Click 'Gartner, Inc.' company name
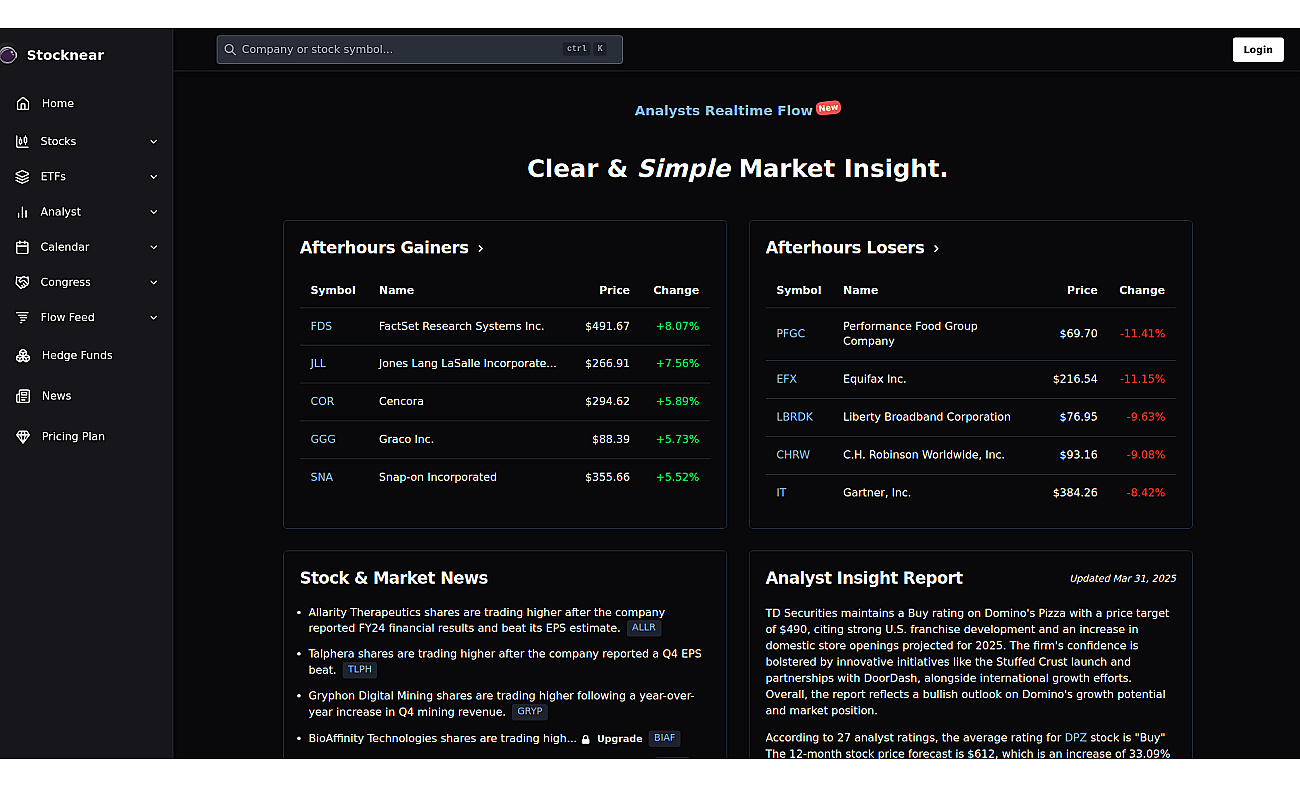 click(x=877, y=493)
